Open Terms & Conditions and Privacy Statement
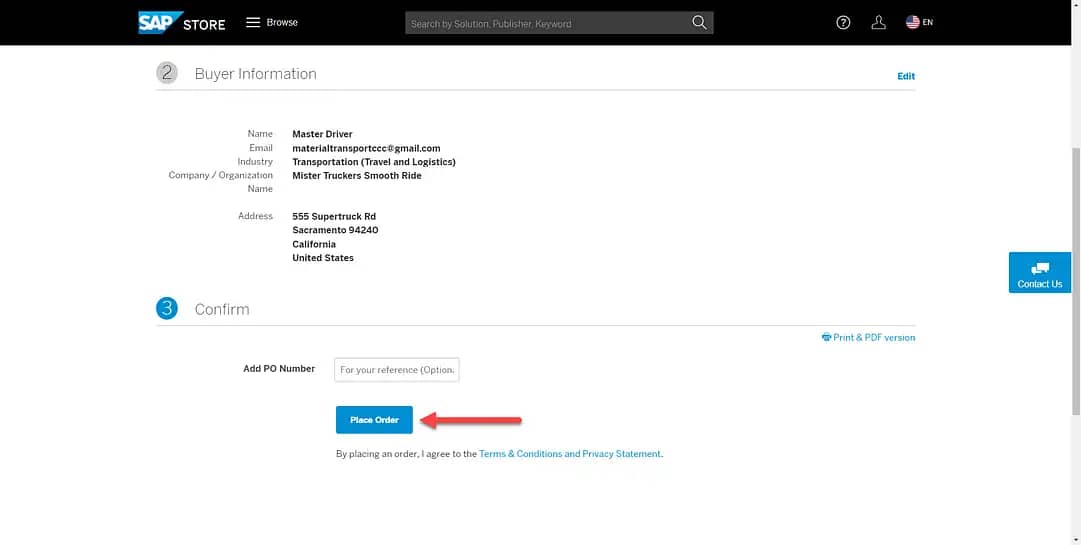The height and width of the screenshot is (545, 1081). (569, 454)
